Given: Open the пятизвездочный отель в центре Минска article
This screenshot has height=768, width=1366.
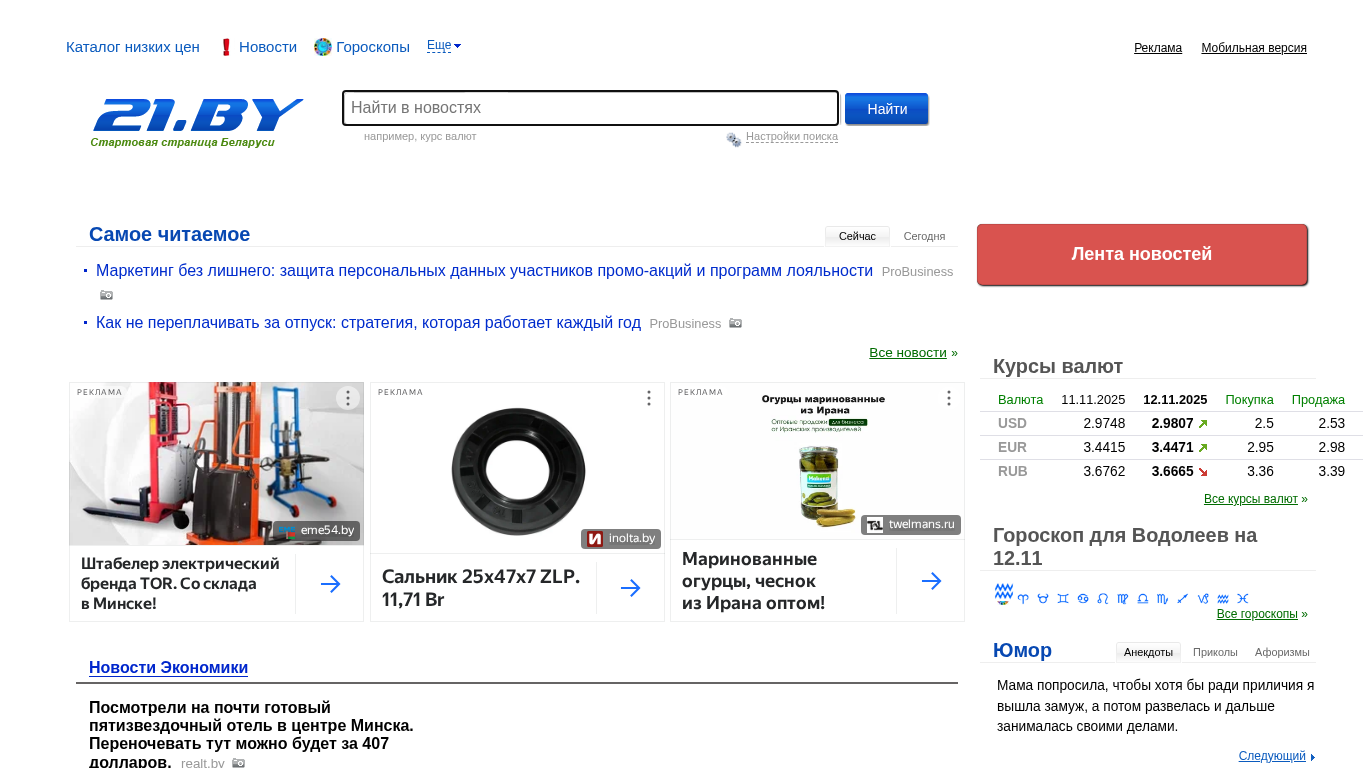Looking at the screenshot, I should point(251,734).
